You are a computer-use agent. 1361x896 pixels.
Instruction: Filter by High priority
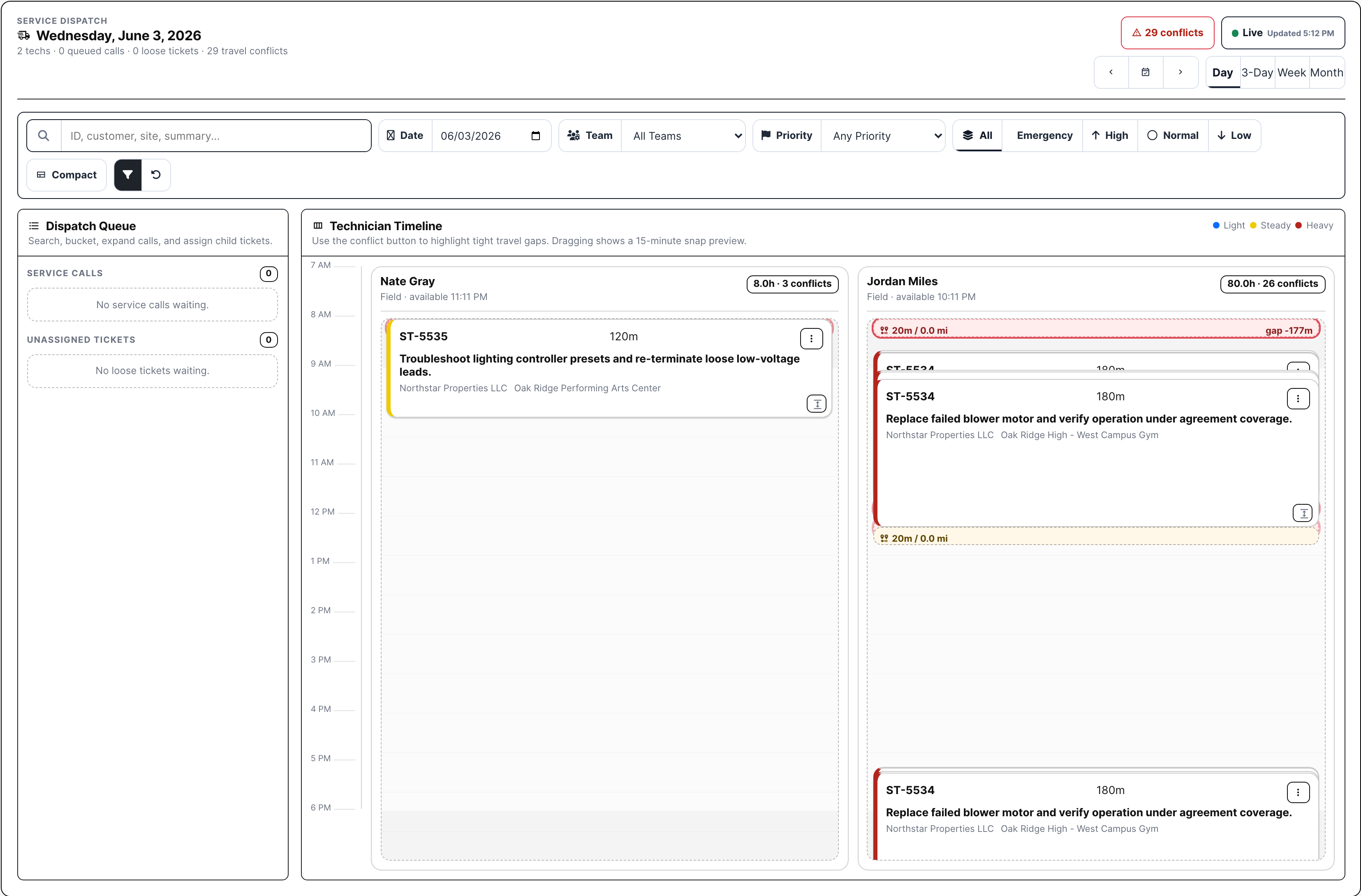click(x=1110, y=136)
